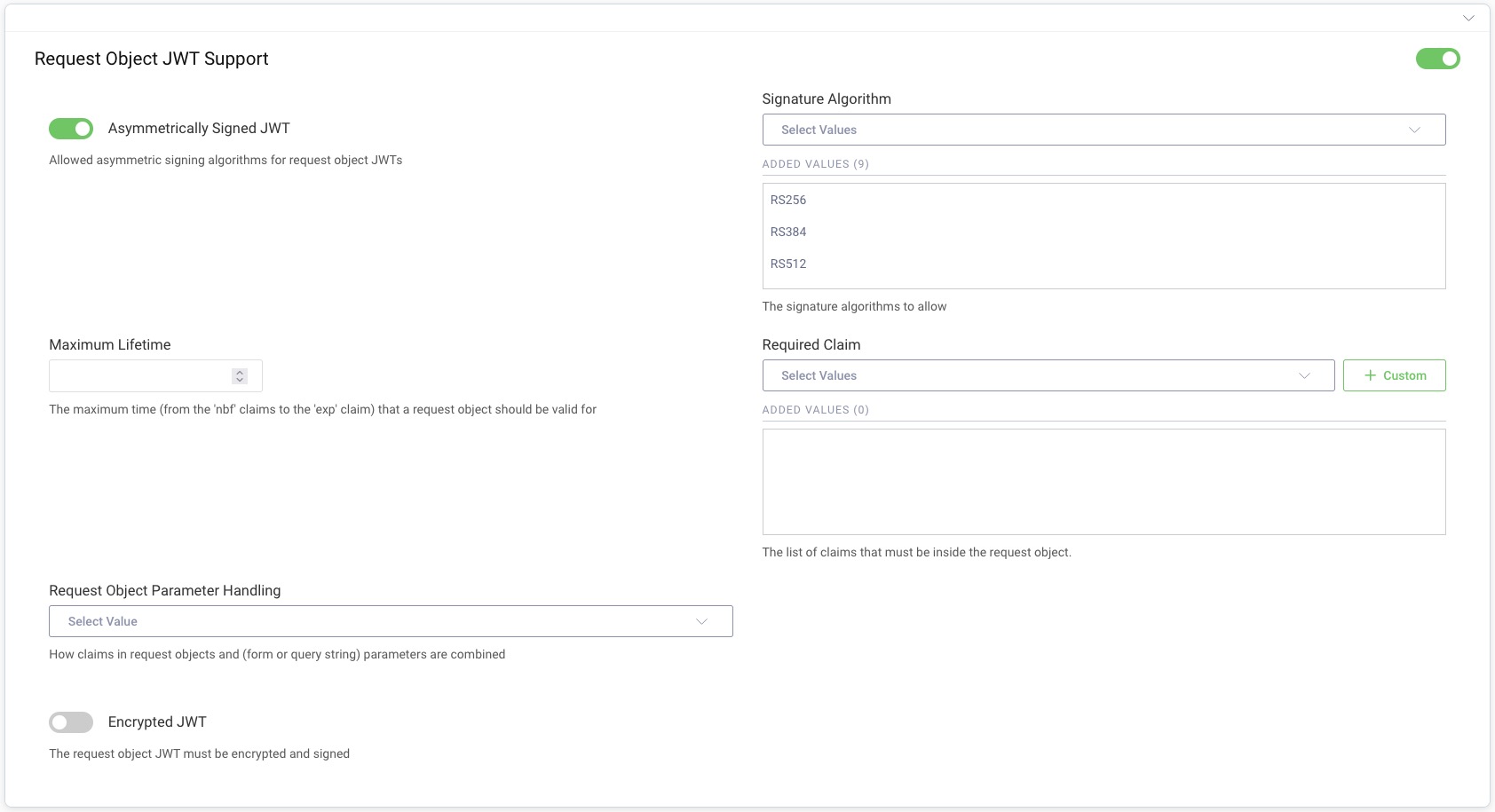Click the Encrypted JWT label
The image size is (1495, 812).
coord(157,722)
